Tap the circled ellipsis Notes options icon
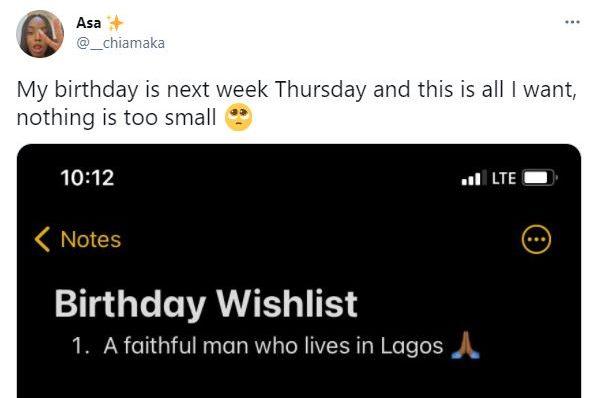Screen dimensions: 592x398 (536, 239)
